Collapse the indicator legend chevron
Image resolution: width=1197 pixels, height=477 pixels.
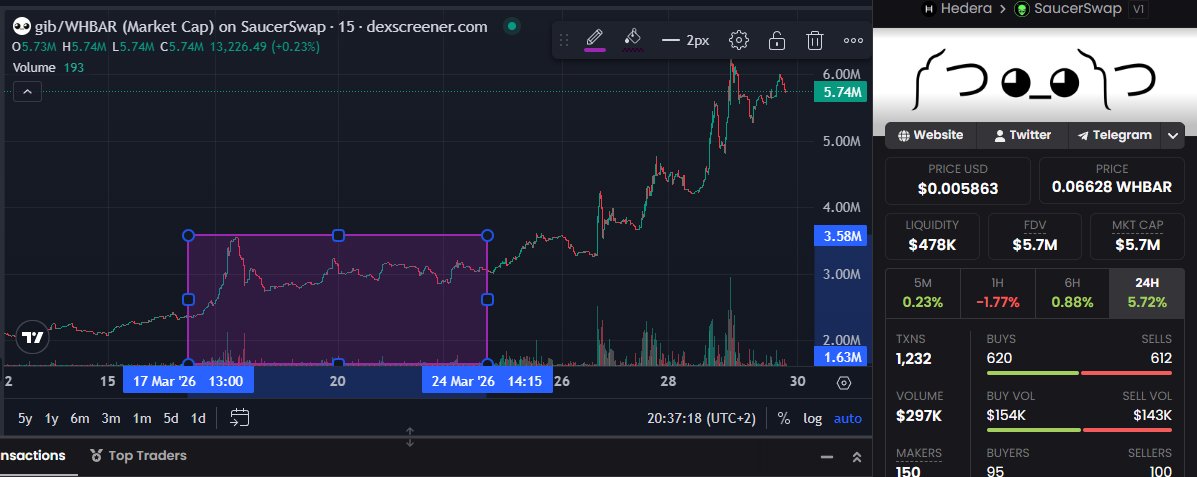click(27, 92)
